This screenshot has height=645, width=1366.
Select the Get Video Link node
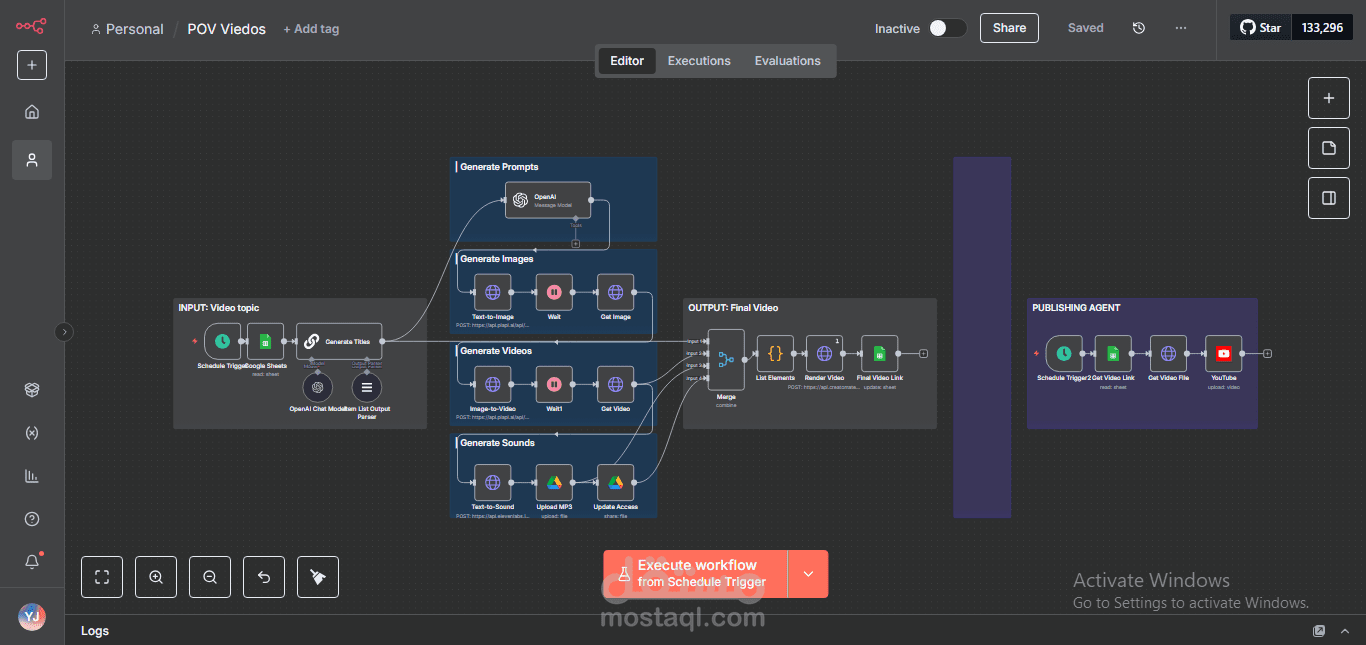pyautogui.click(x=1113, y=353)
